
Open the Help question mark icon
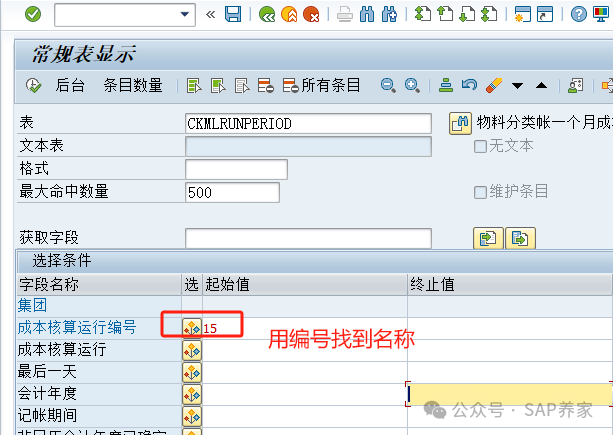tap(579, 14)
